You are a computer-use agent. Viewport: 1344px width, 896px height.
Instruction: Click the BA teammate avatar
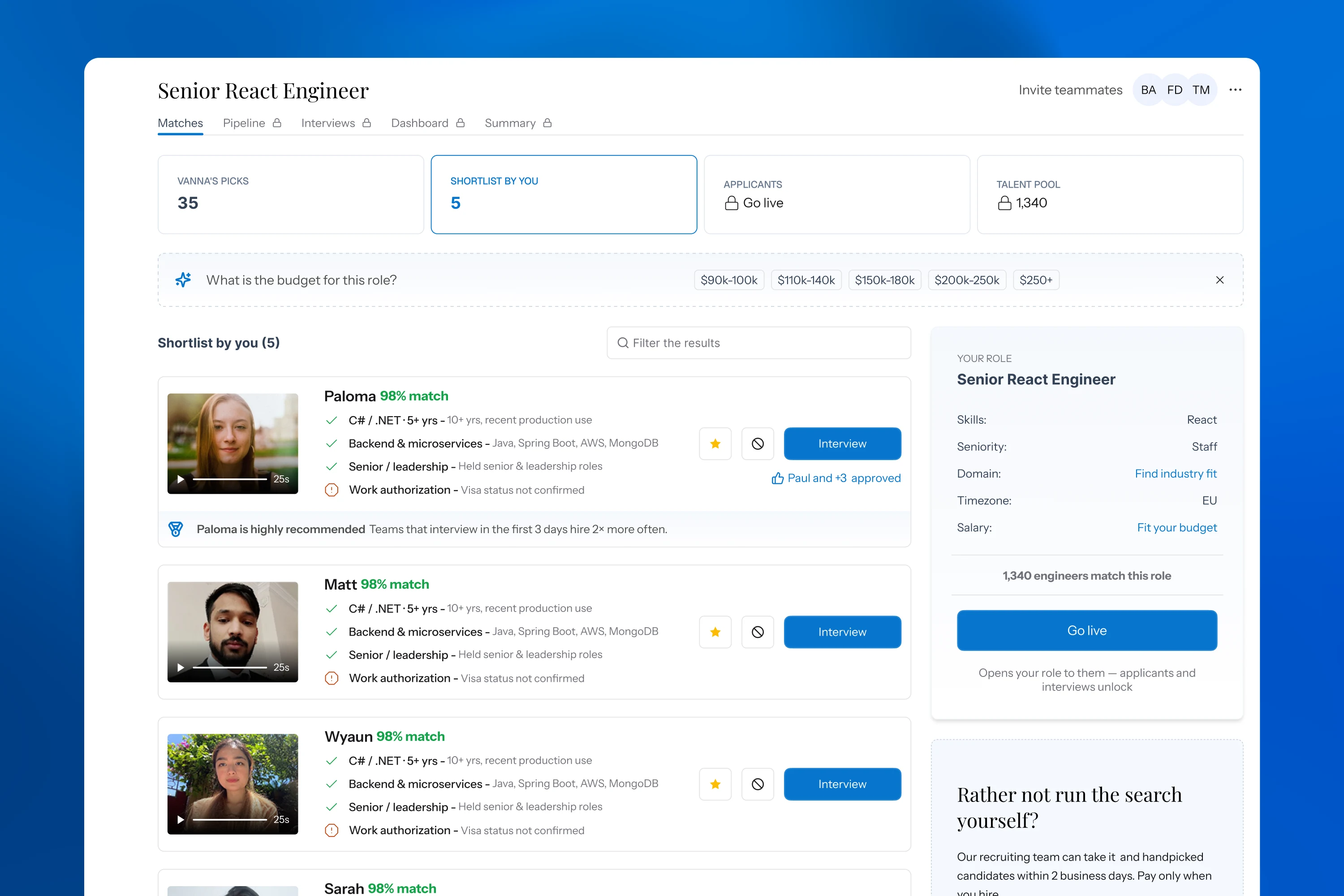tap(1148, 90)
